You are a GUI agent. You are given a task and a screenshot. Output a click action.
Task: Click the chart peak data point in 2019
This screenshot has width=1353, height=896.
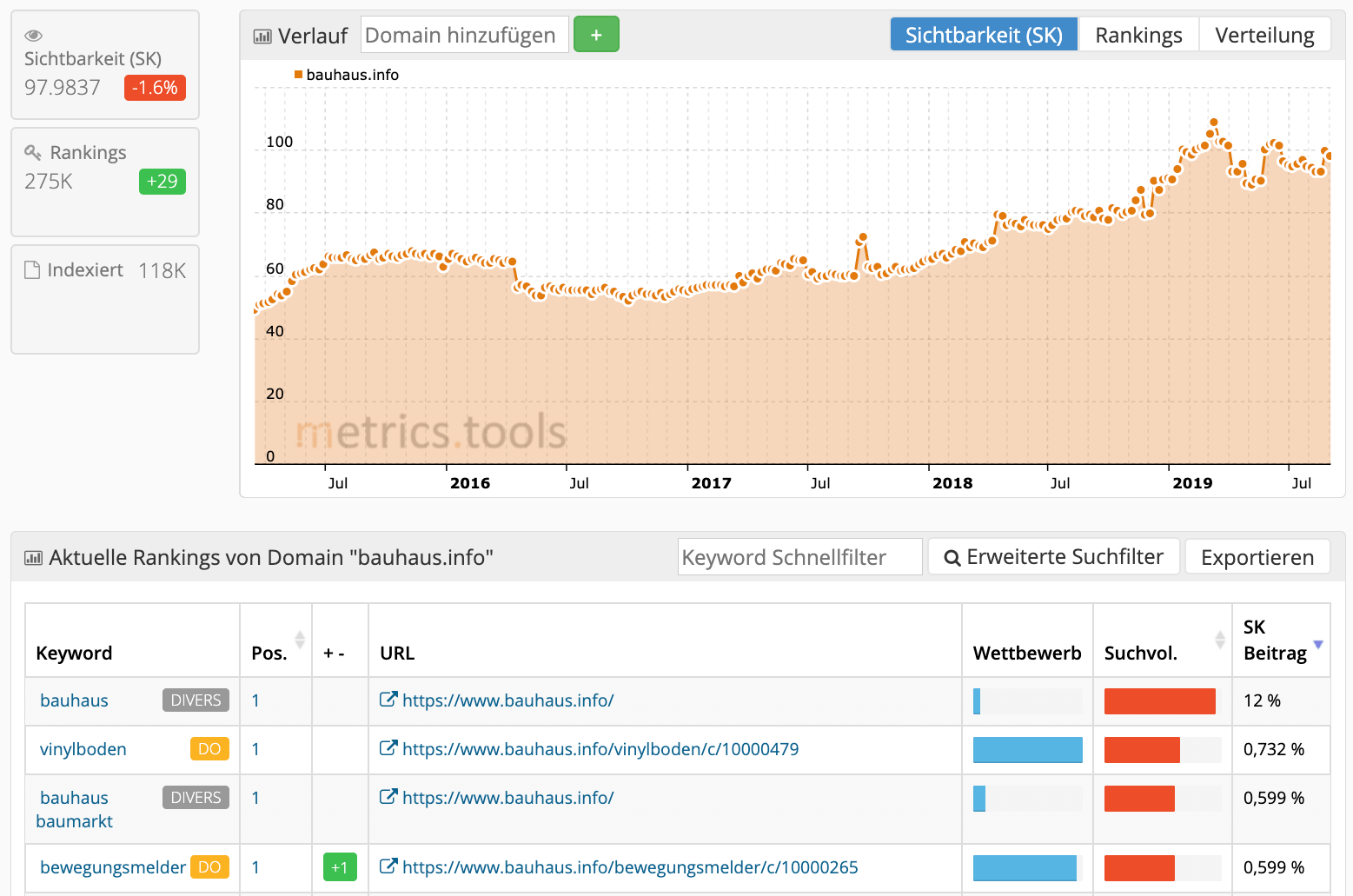click(1214, 123)
